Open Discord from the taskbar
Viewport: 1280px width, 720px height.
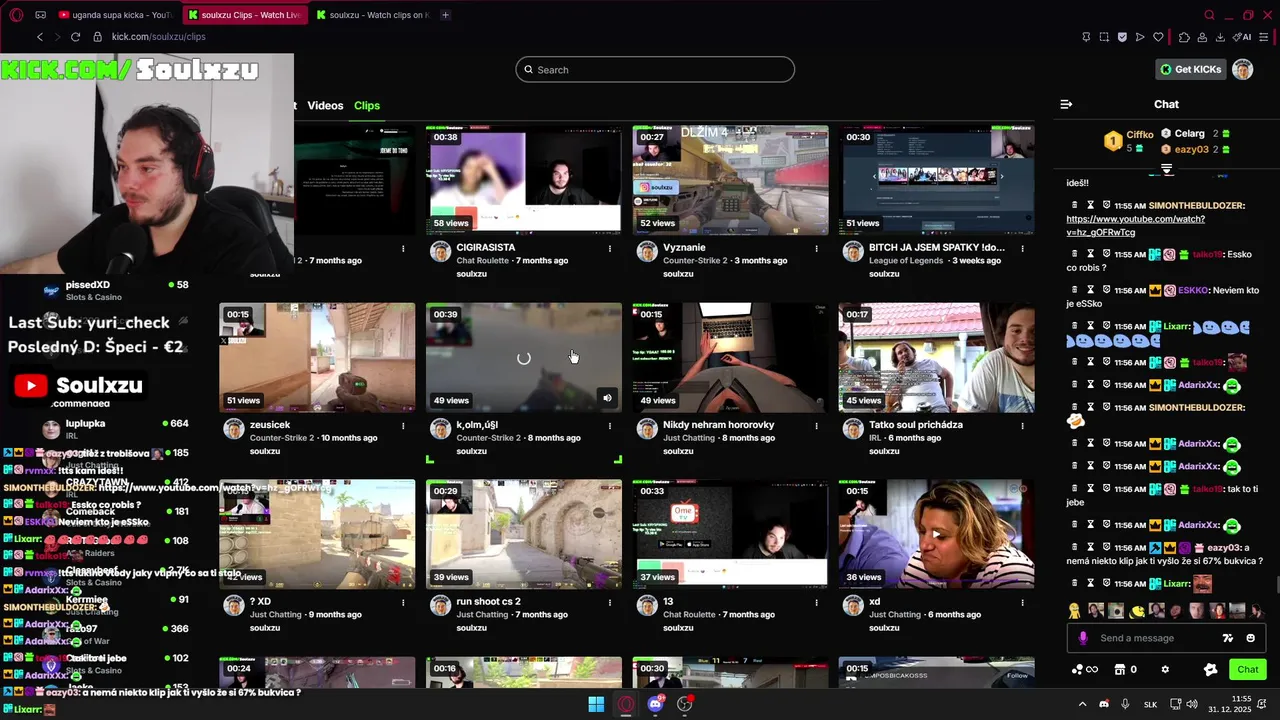click(x=655, y=704)
